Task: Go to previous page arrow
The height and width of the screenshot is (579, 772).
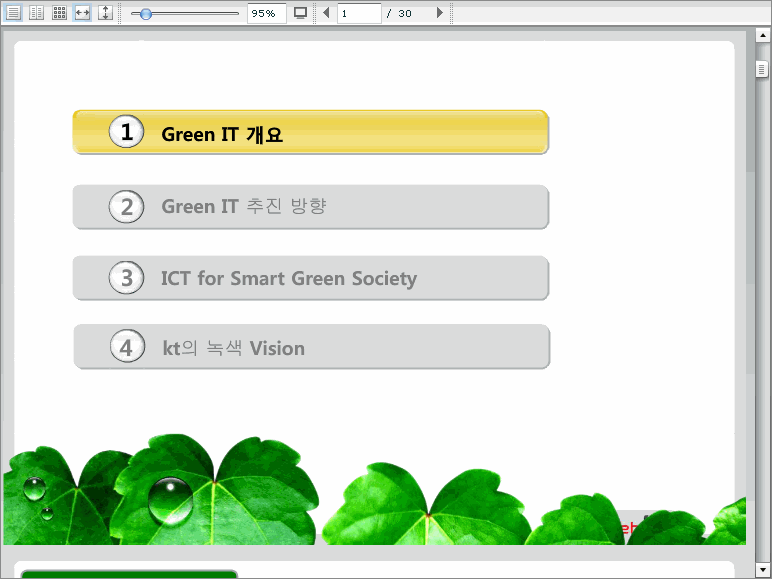Action: (326, 13)
